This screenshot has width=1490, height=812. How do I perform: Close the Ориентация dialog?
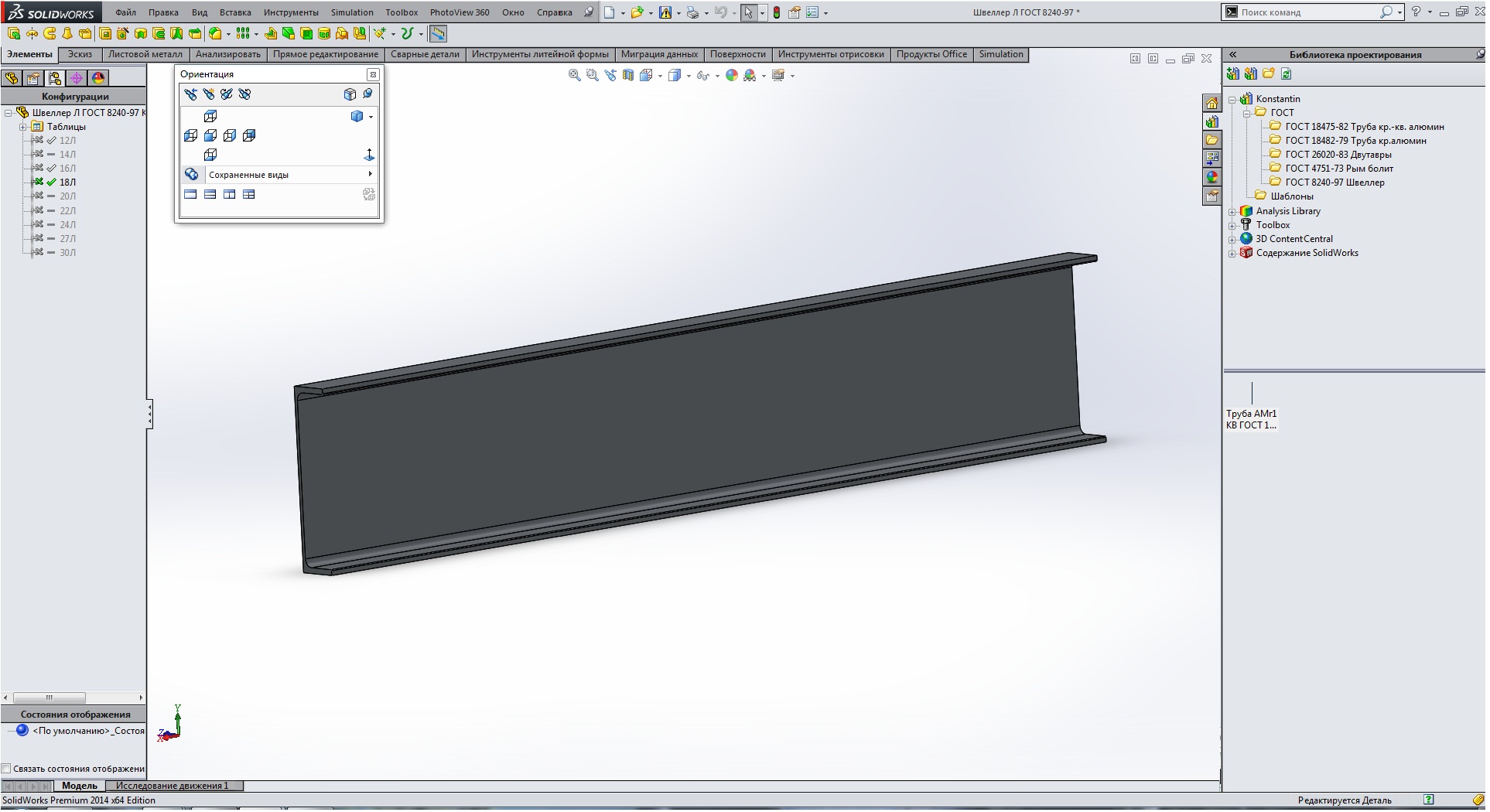(373, 74)
